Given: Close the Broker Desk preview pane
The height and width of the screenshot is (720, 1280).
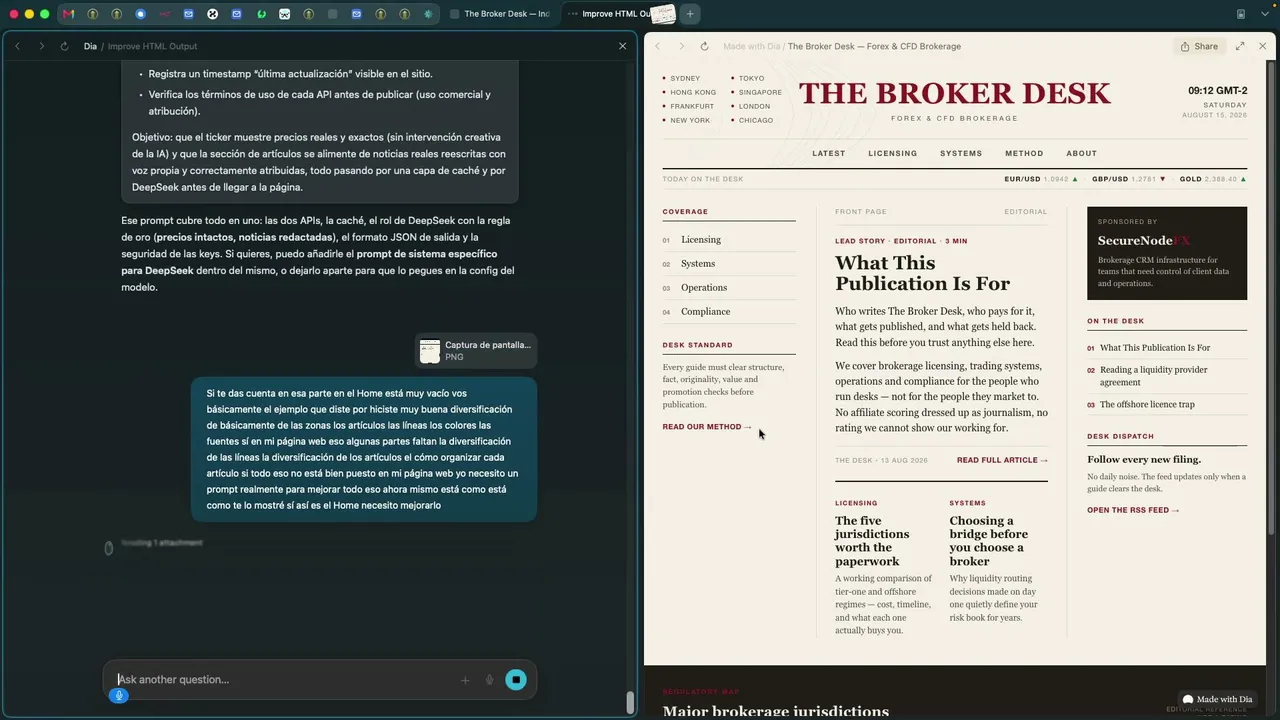Looking at the screenshot, I should tap(1262, 46).
